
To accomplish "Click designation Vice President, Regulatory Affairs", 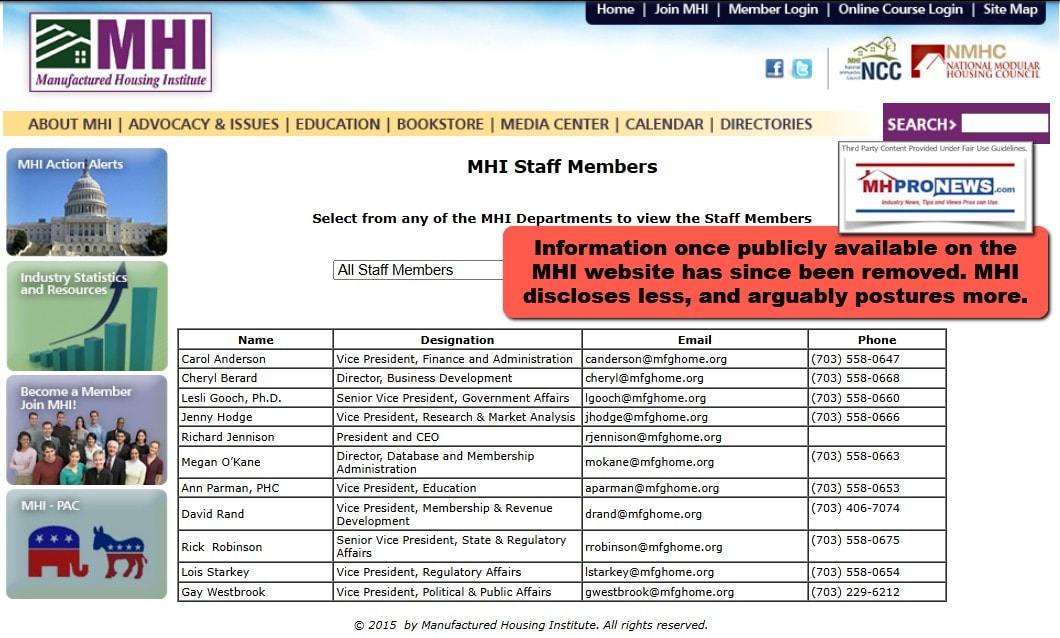I will point(429,572).
